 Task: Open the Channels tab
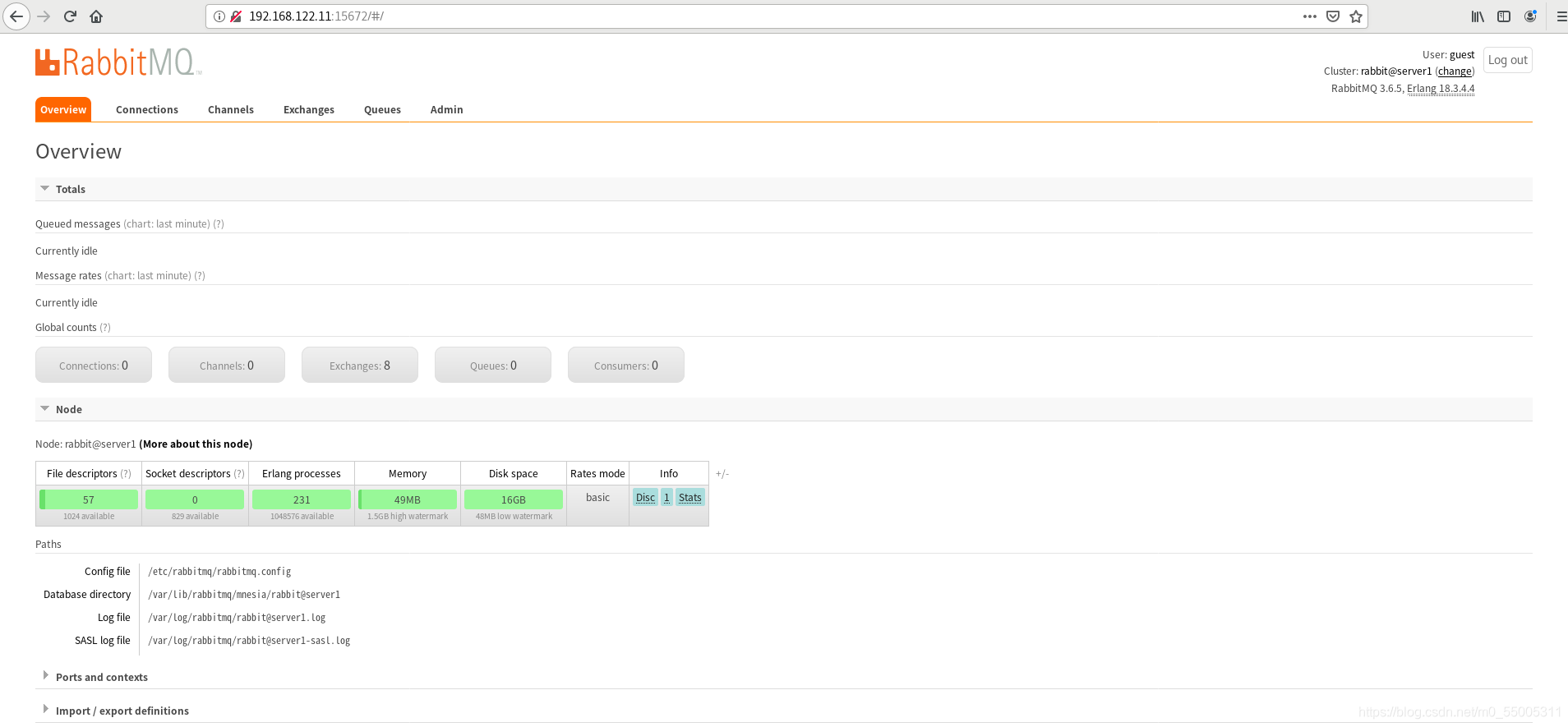[231, 109]
